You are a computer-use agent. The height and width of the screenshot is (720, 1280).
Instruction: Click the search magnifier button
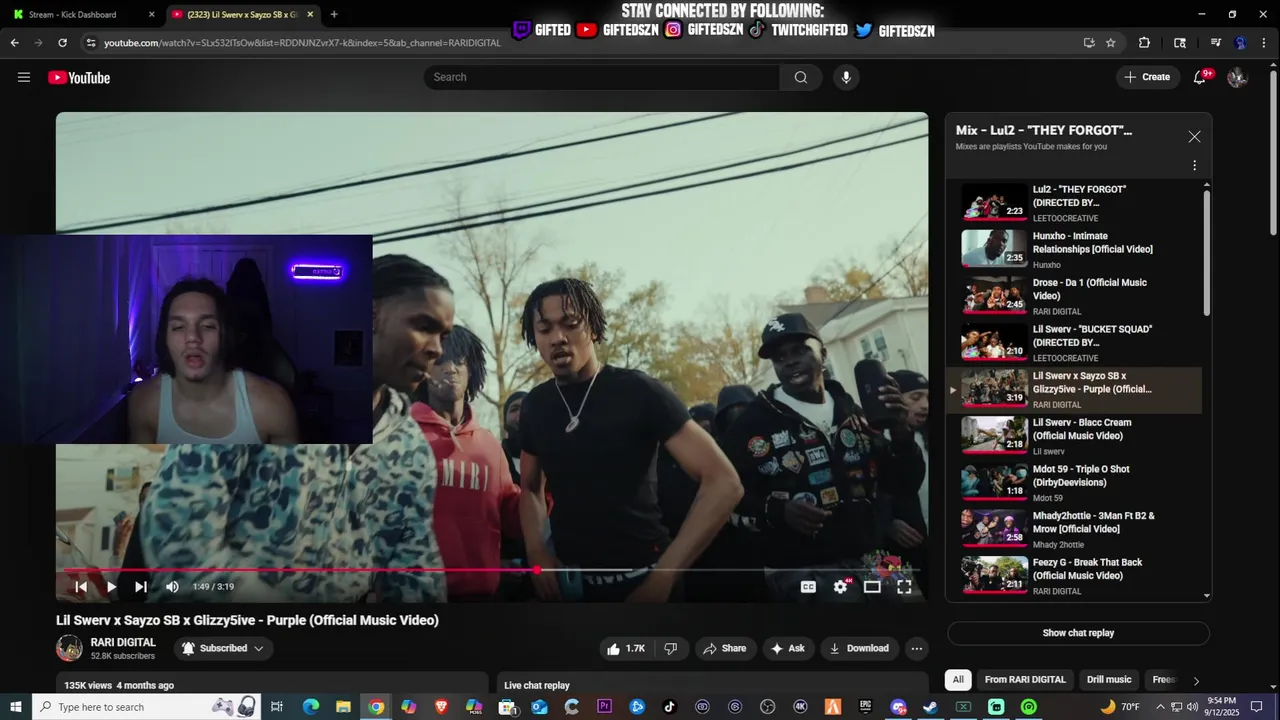[x=801, y=77]
